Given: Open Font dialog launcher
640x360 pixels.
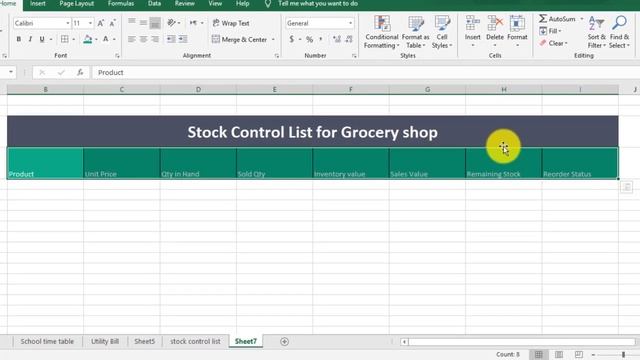Looking at the screenshot, I should pyautogui.click(x=117, y=56).
